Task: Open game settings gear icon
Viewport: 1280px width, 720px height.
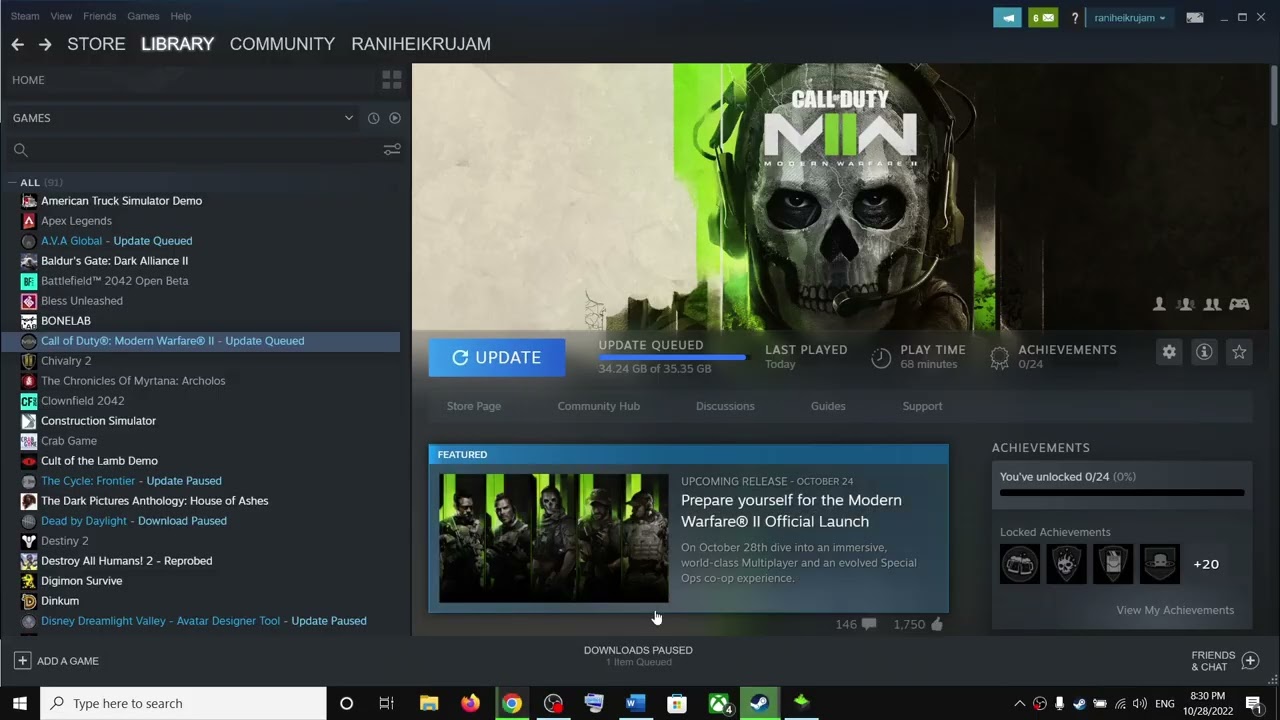Action: 1169,352
